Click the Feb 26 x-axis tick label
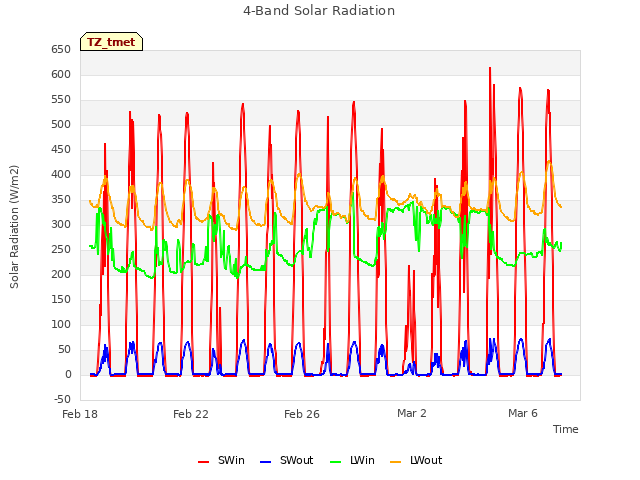This screenshot has width=640, height=480. (x=302, y=414)
